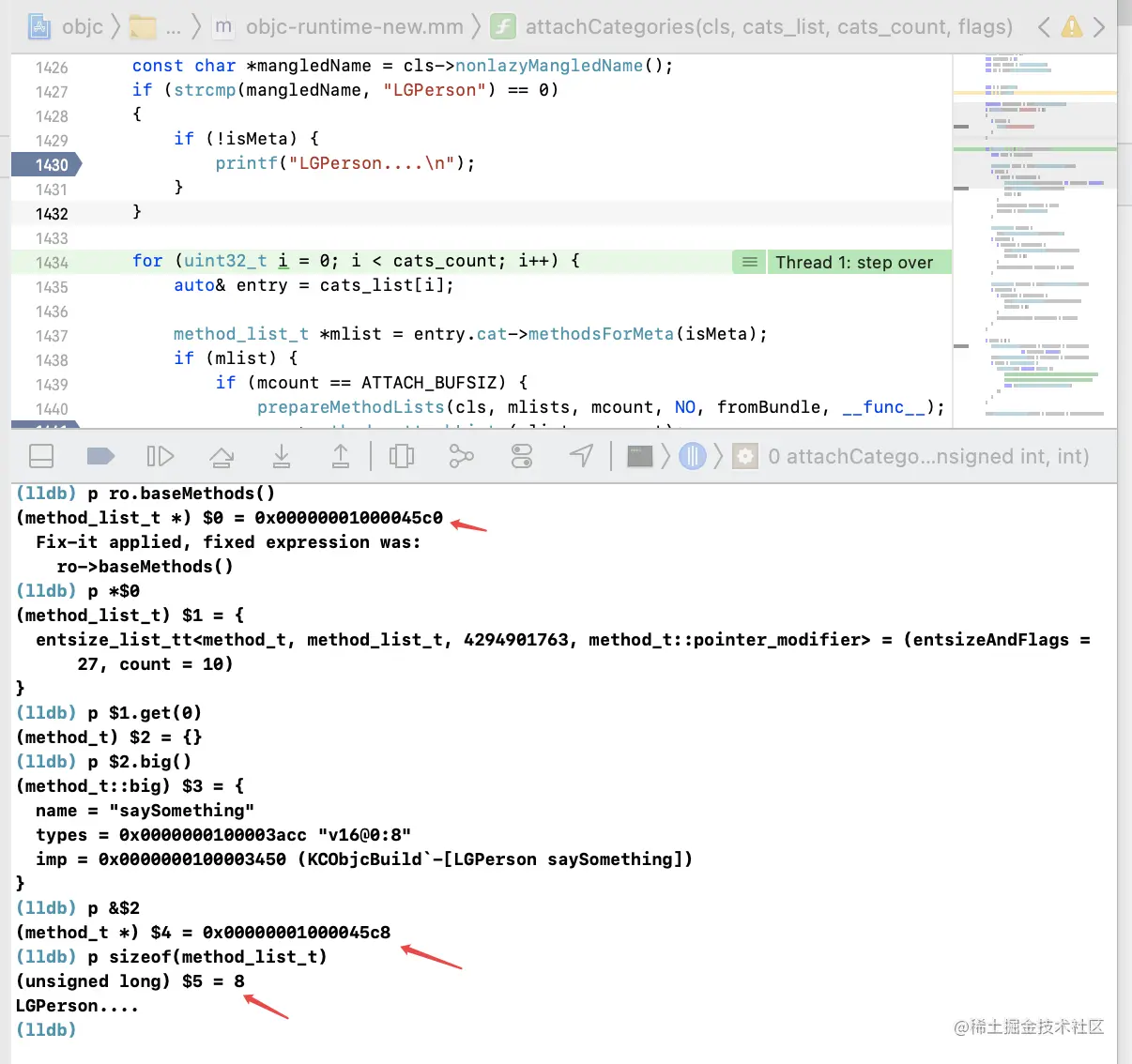Open Environment Overrides
The width and height of the screenshot is (1132, 1064).
[x=522, y=456]
